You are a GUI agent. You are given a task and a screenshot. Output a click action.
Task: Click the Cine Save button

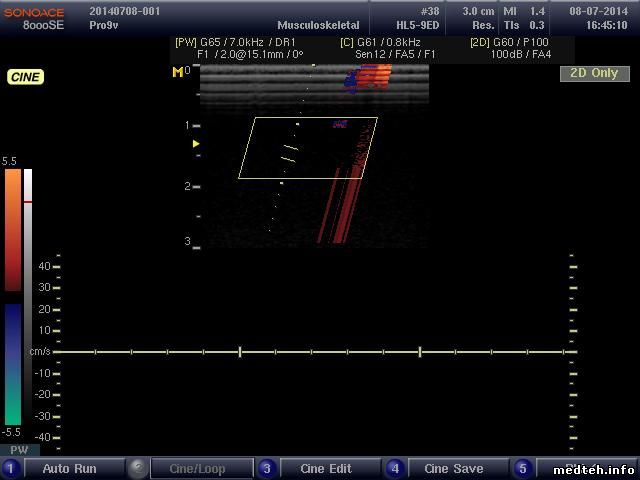(453, 468)
